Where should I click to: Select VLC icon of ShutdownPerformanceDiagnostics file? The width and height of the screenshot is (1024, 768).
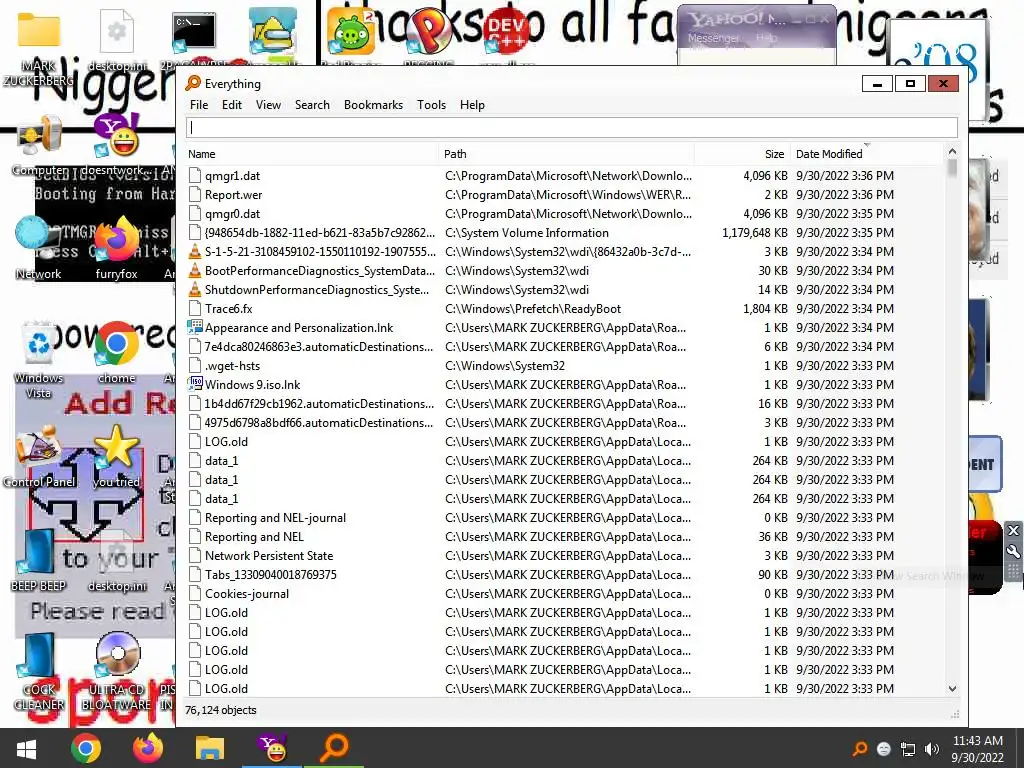click(195, 289)
